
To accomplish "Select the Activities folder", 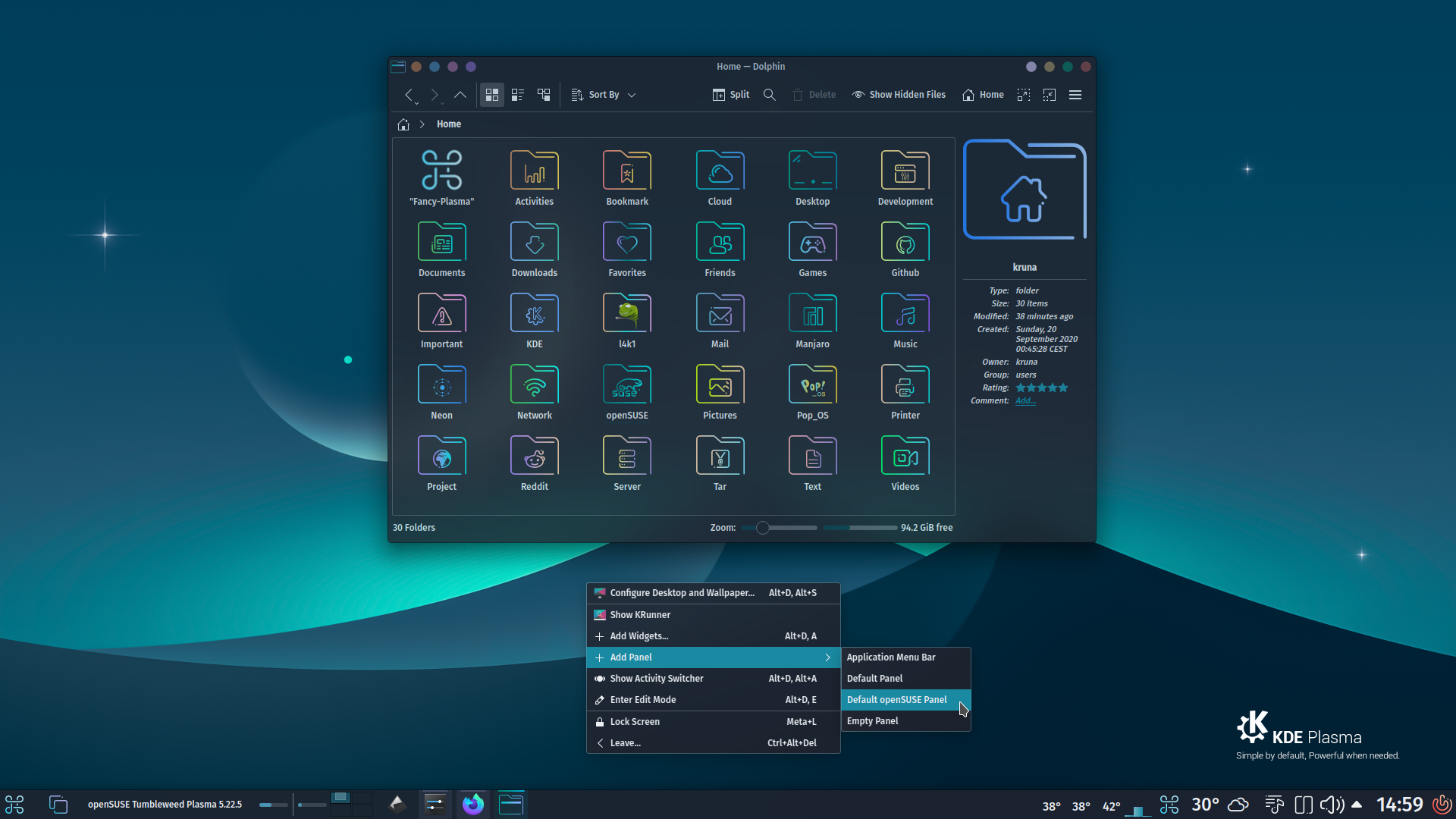I will pyautogui.click(x=535, y=178).
